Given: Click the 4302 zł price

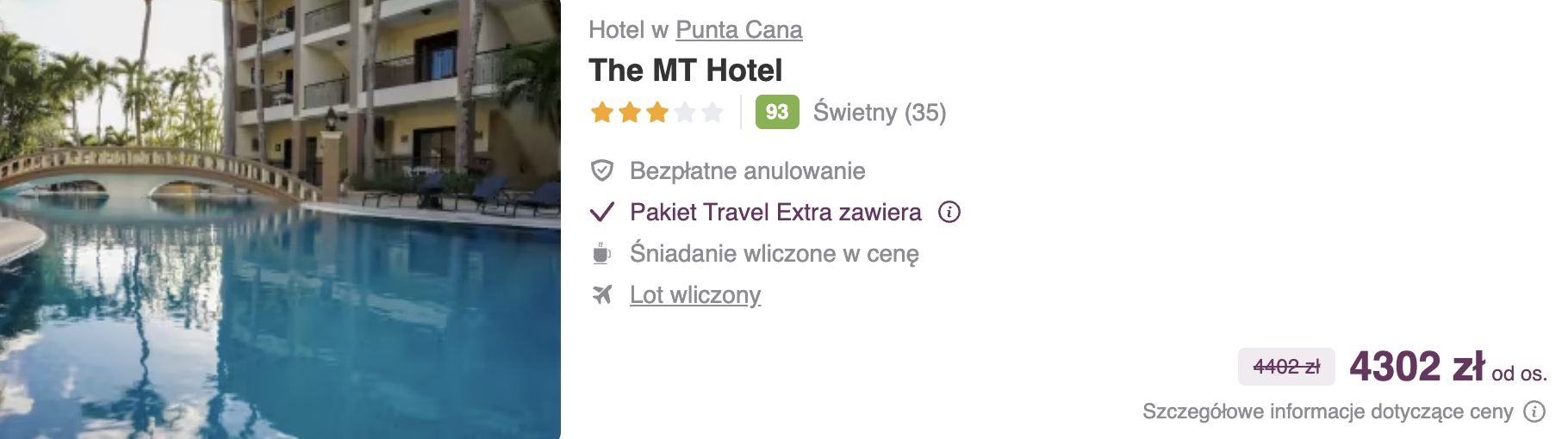Looking at the screenshot, I should [x=1417, y=367].
